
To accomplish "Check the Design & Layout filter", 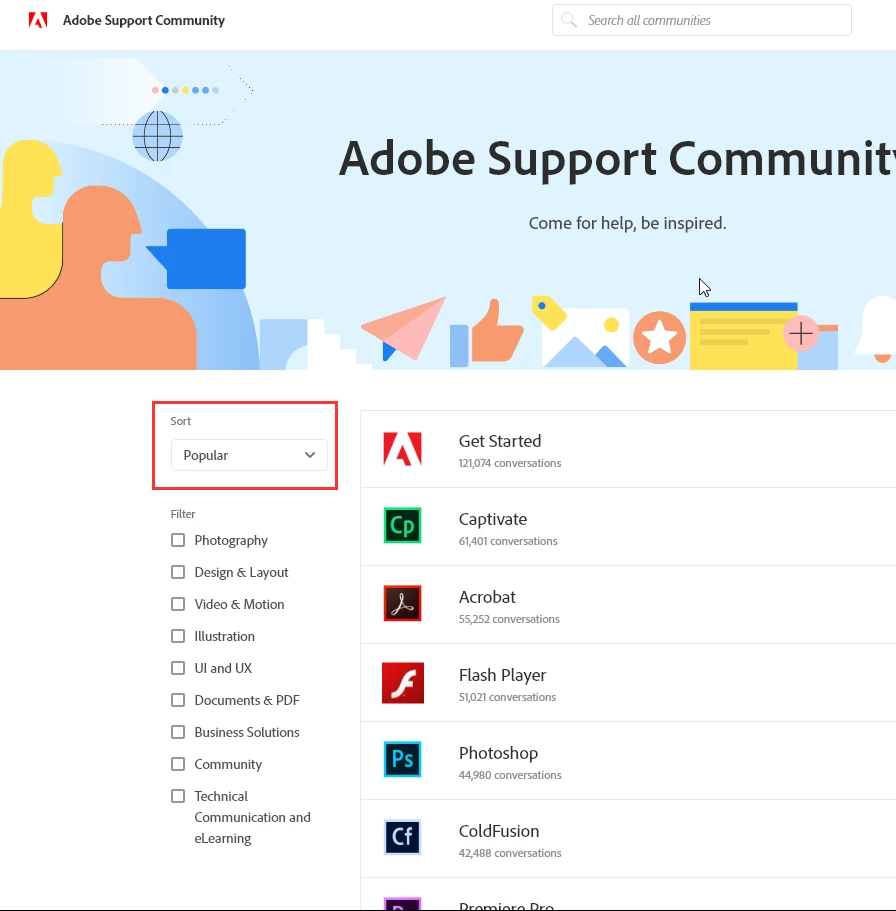I will coord(178,572).
